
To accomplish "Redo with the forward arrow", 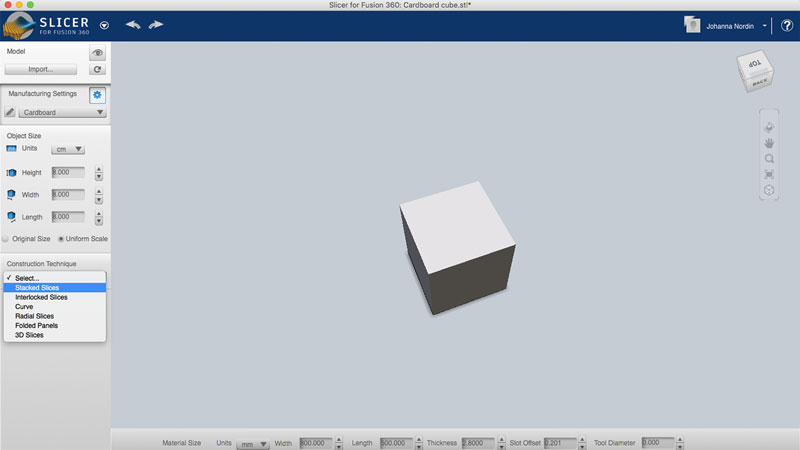I will (x=156, y=24).
